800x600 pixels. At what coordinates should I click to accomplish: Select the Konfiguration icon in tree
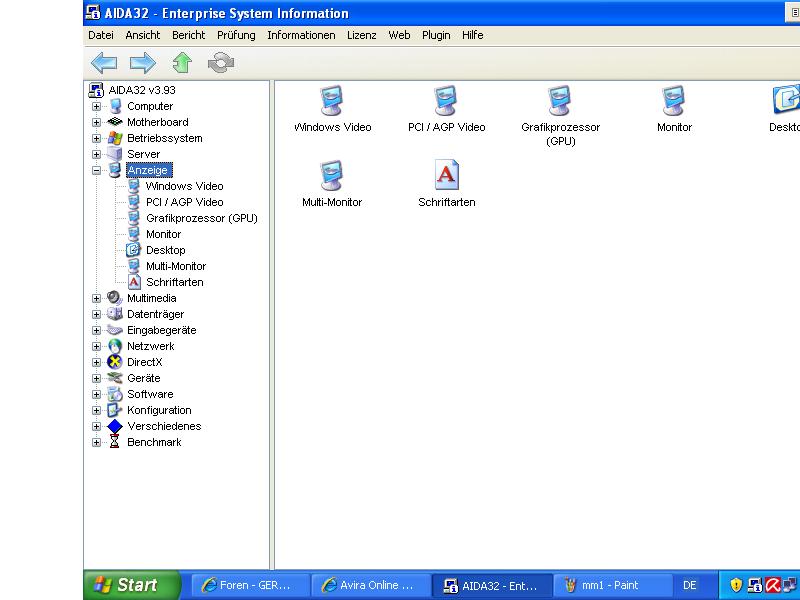pos(115,410)
